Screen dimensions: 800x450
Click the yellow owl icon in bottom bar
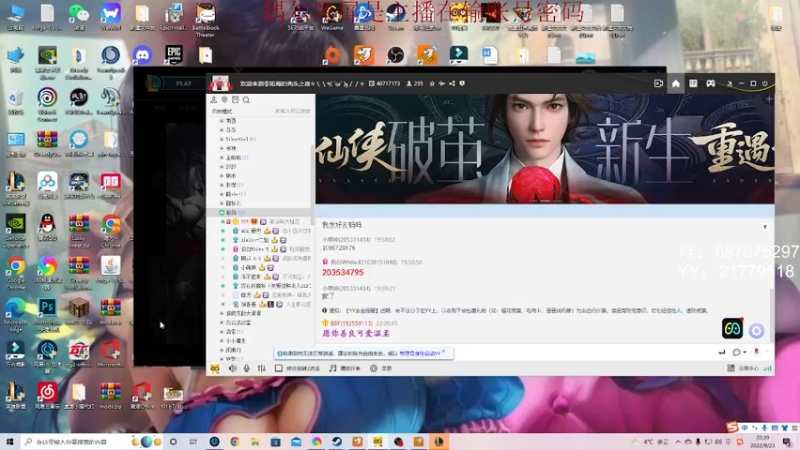pos(215,368)
